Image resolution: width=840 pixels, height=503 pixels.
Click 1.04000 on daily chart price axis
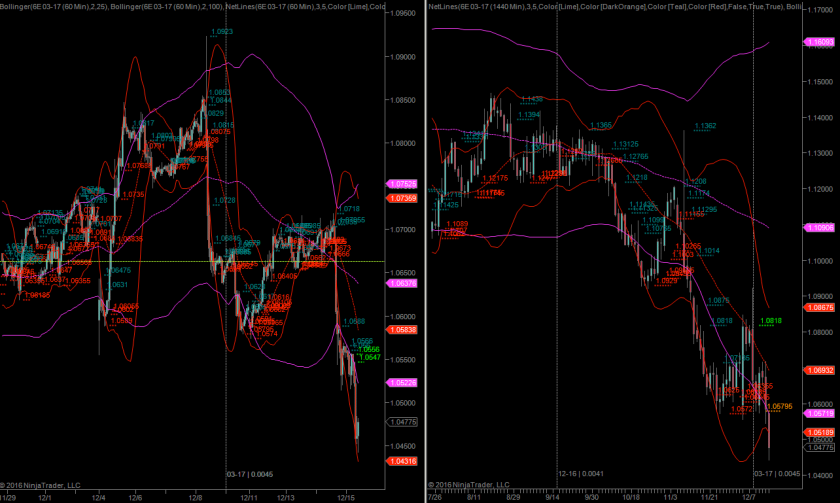[820, 475]
